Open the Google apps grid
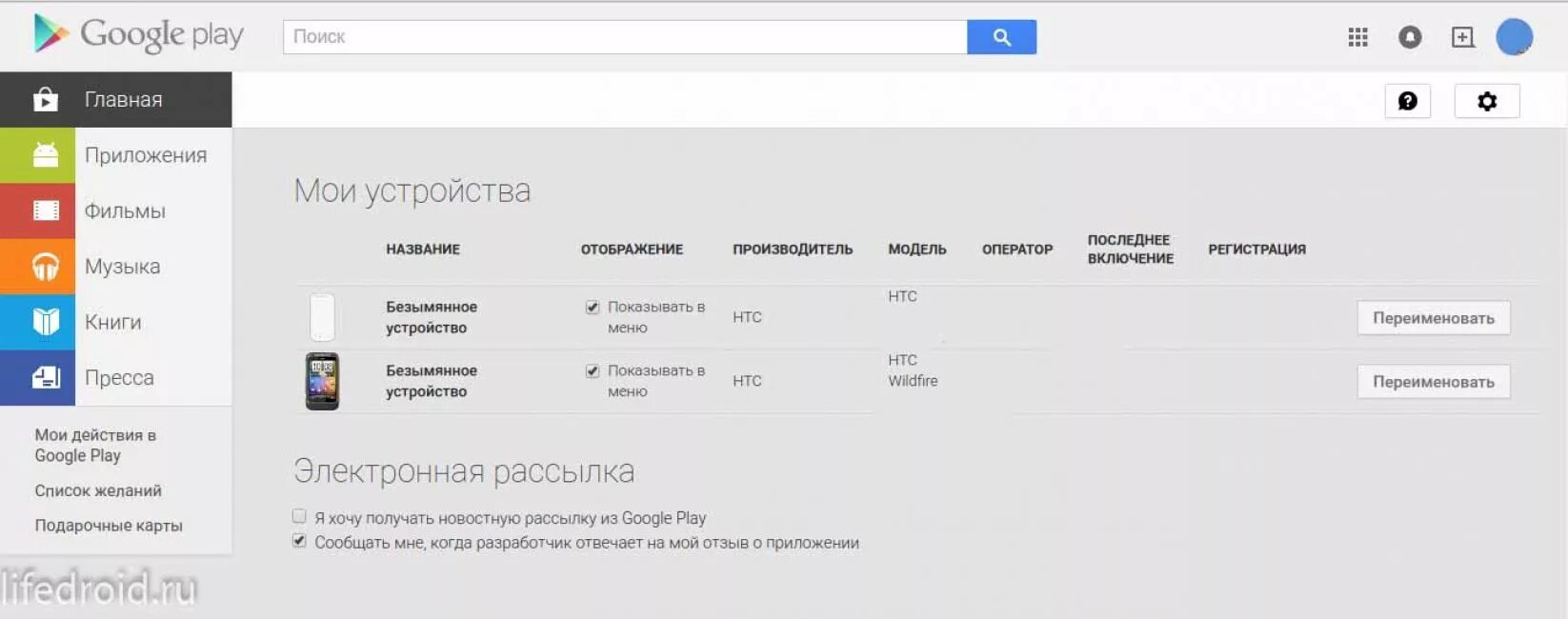This screenshot has height=619, width=1568. [x=1357, y=37]
